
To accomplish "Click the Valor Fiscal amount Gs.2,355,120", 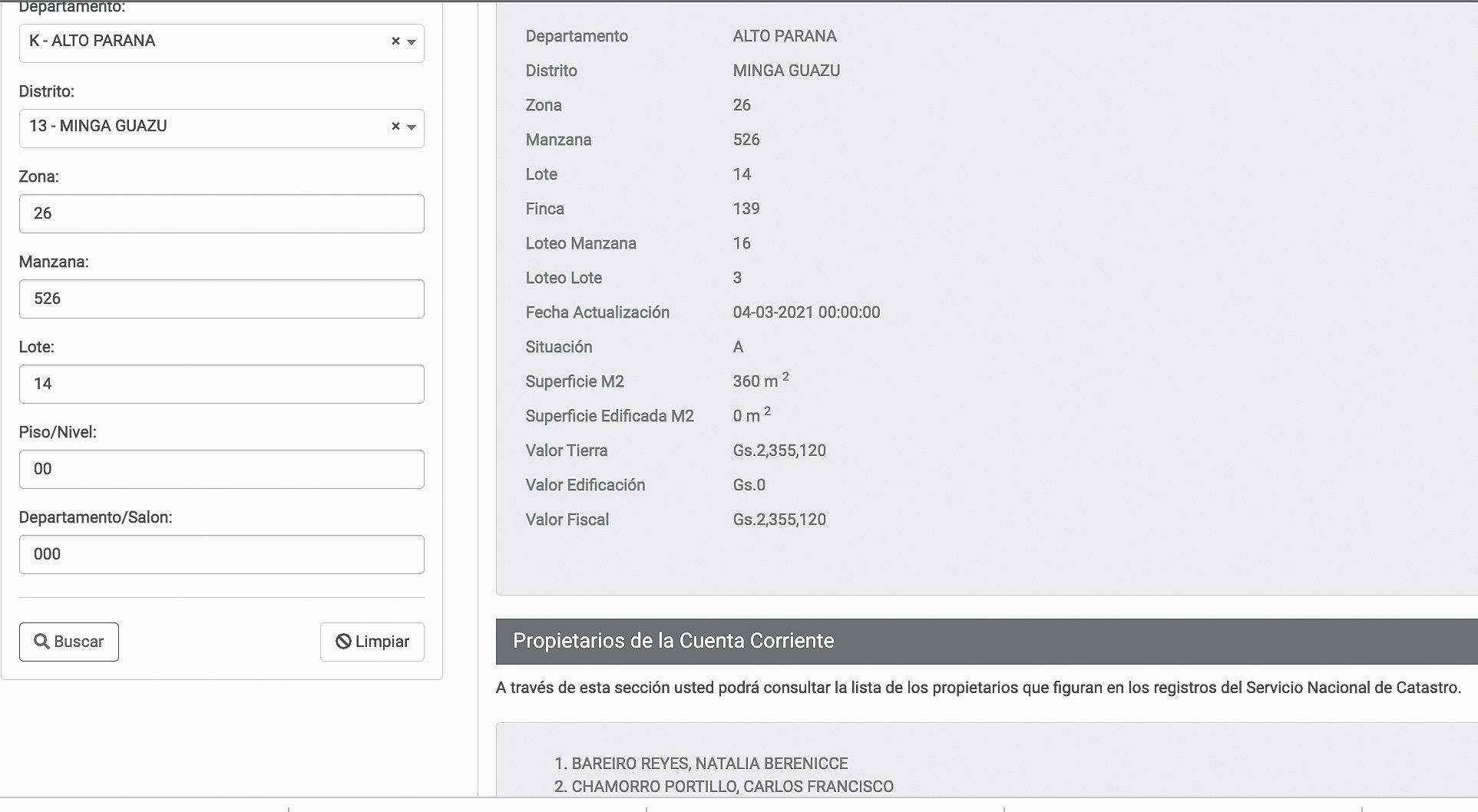I will [x=779, y=520].
